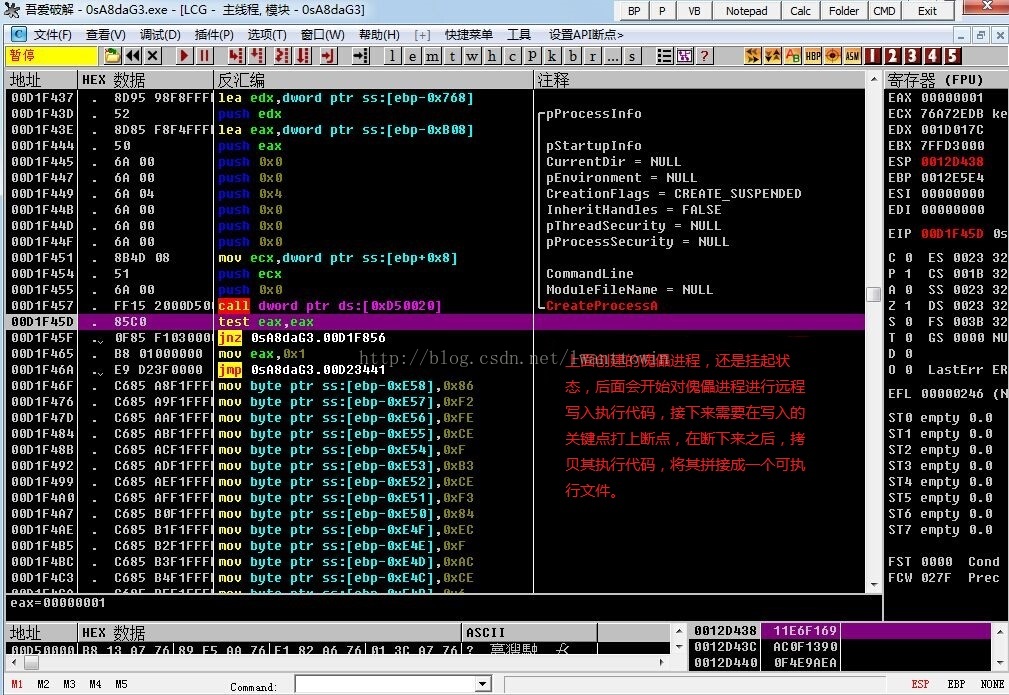
Task: Click the Trace Over toolbar icon
Action: coord(302,56)
